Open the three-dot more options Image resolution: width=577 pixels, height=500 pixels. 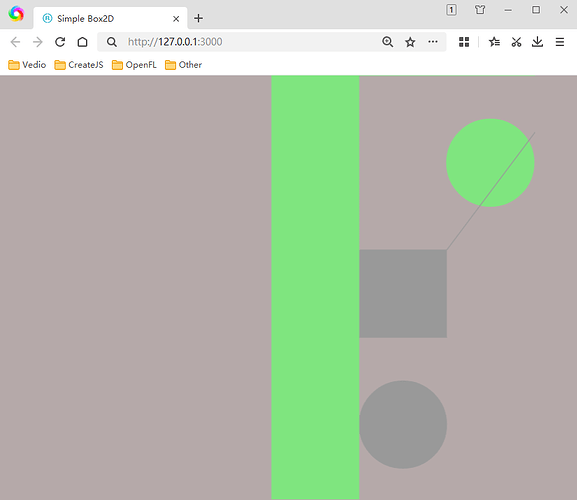click(x=433, y=42)
